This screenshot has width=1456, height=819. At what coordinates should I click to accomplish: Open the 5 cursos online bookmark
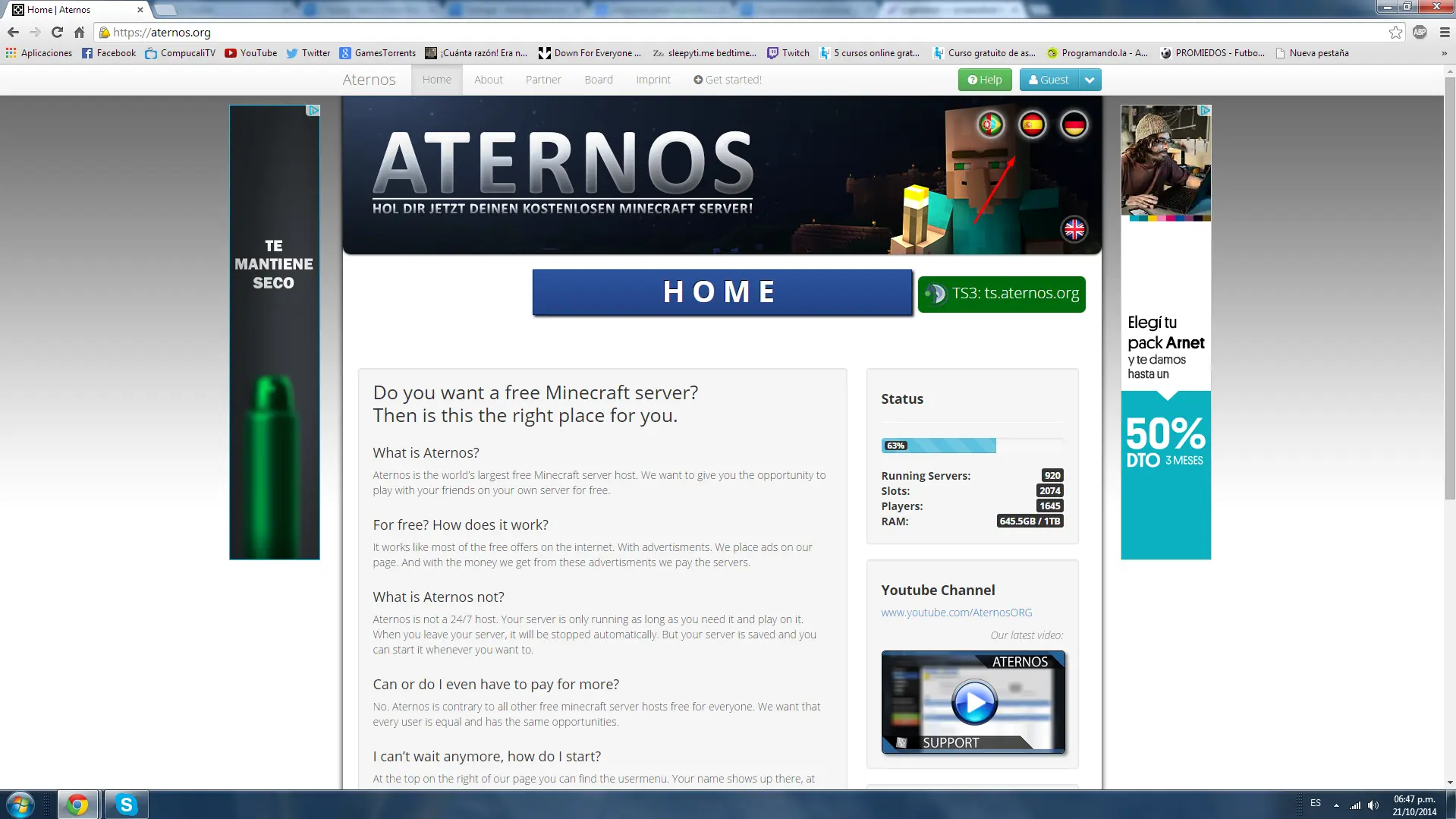pyautogui.click(x=870, y=53)
